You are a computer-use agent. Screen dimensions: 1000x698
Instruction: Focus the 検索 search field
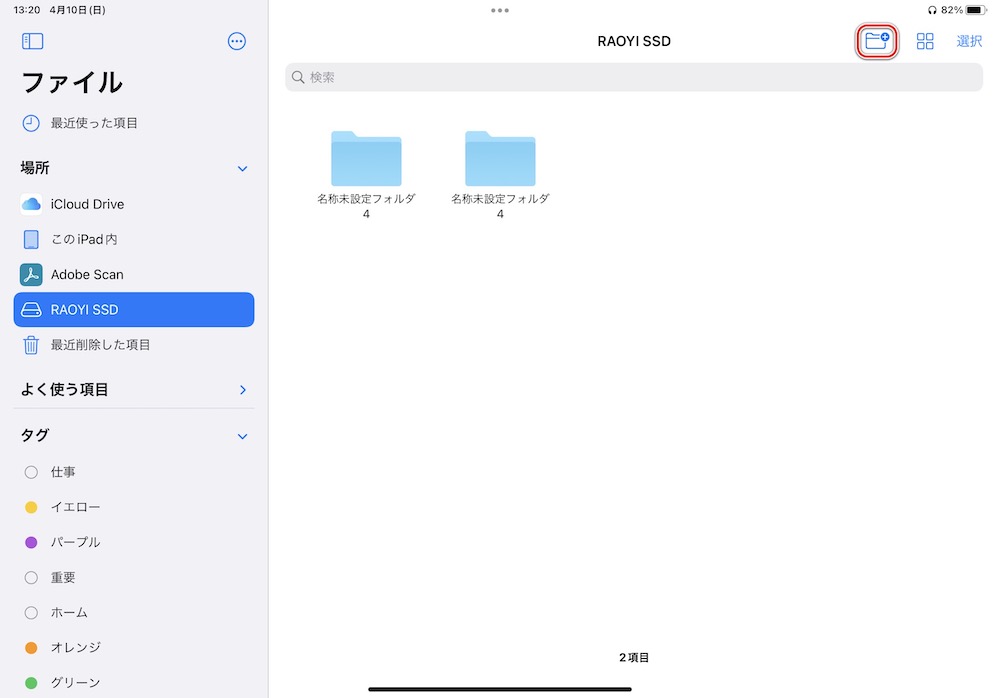coord(633,77)
